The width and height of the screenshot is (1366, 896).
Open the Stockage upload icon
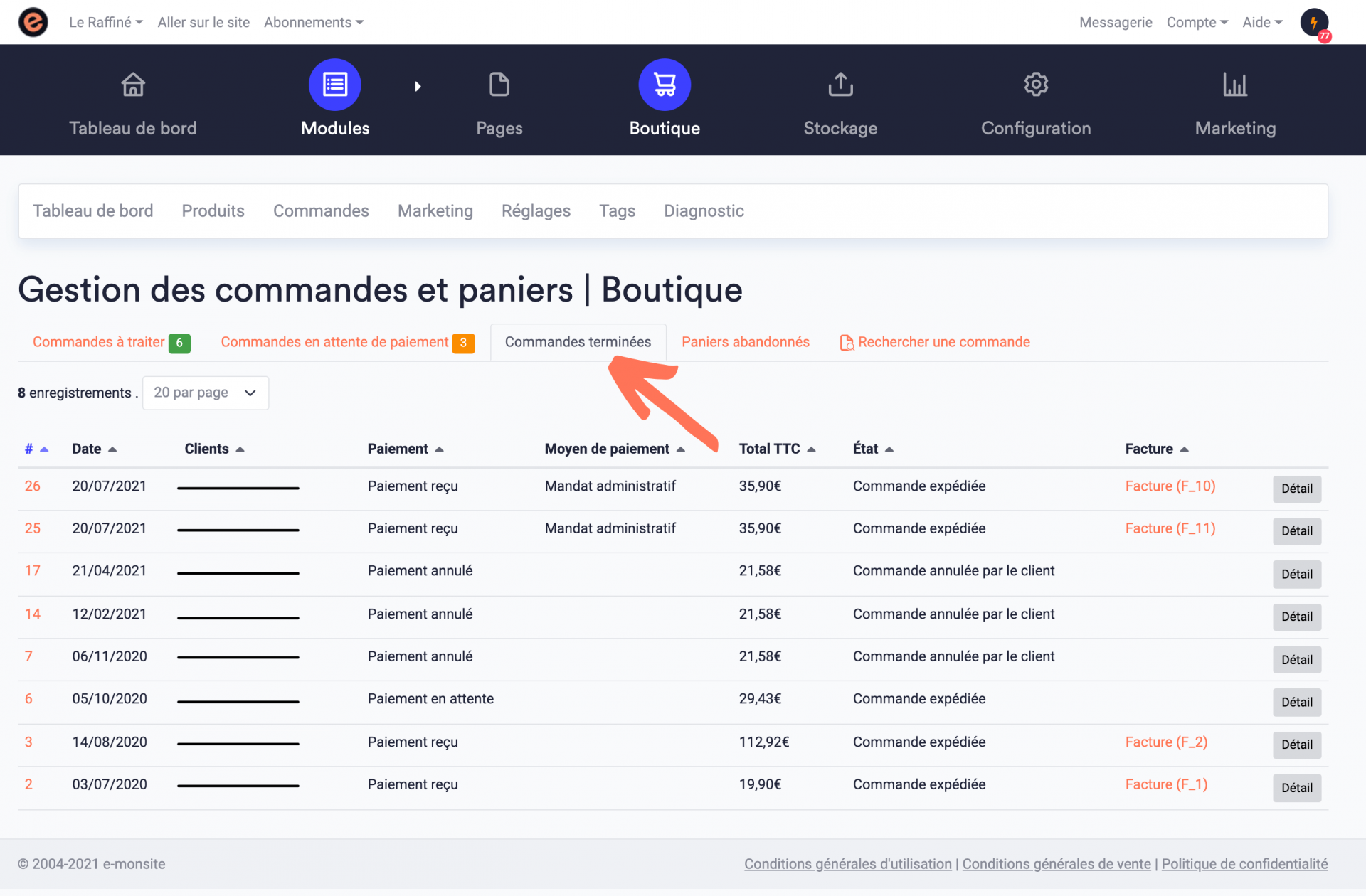coord(840,85)
